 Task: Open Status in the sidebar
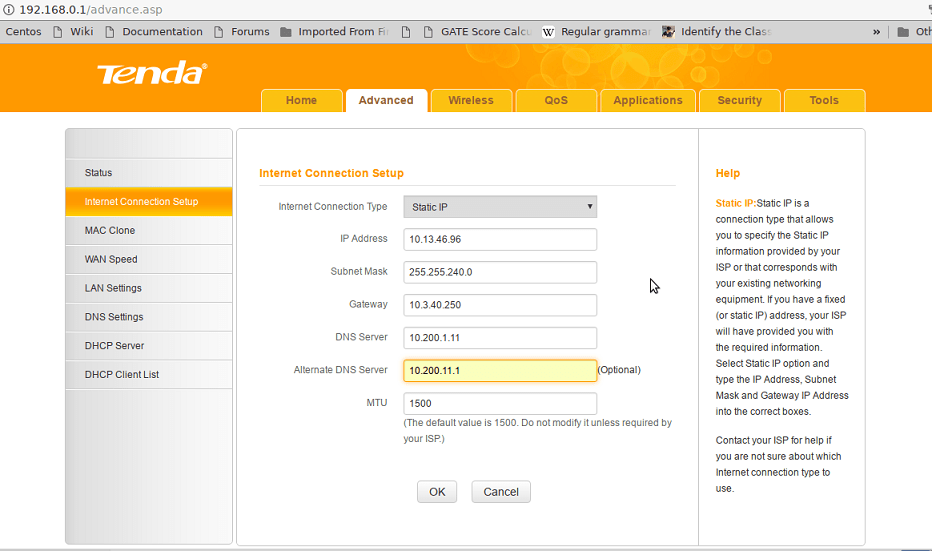click(149, 172)
